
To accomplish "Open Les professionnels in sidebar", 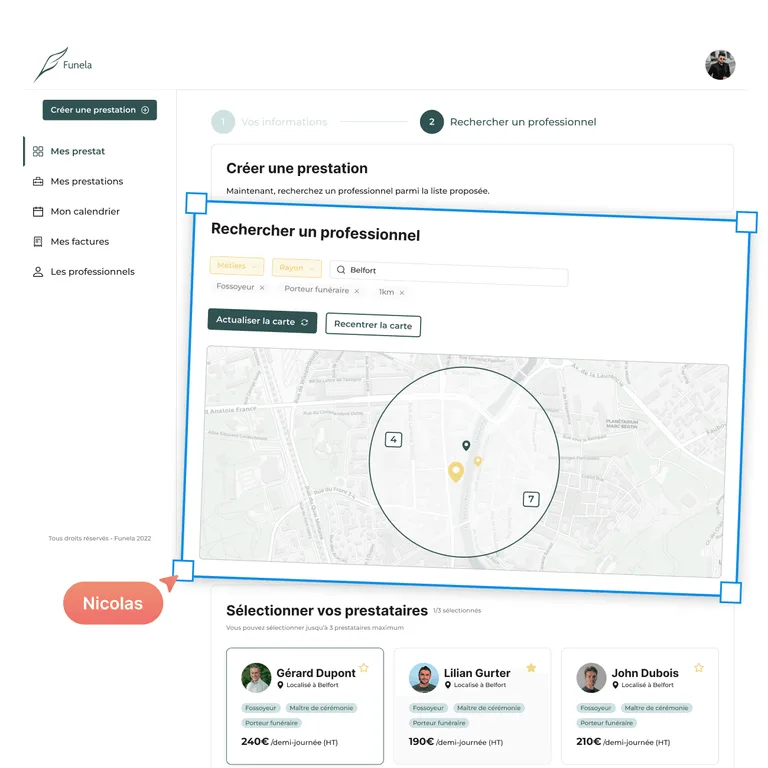I will [x=92, y=272].
